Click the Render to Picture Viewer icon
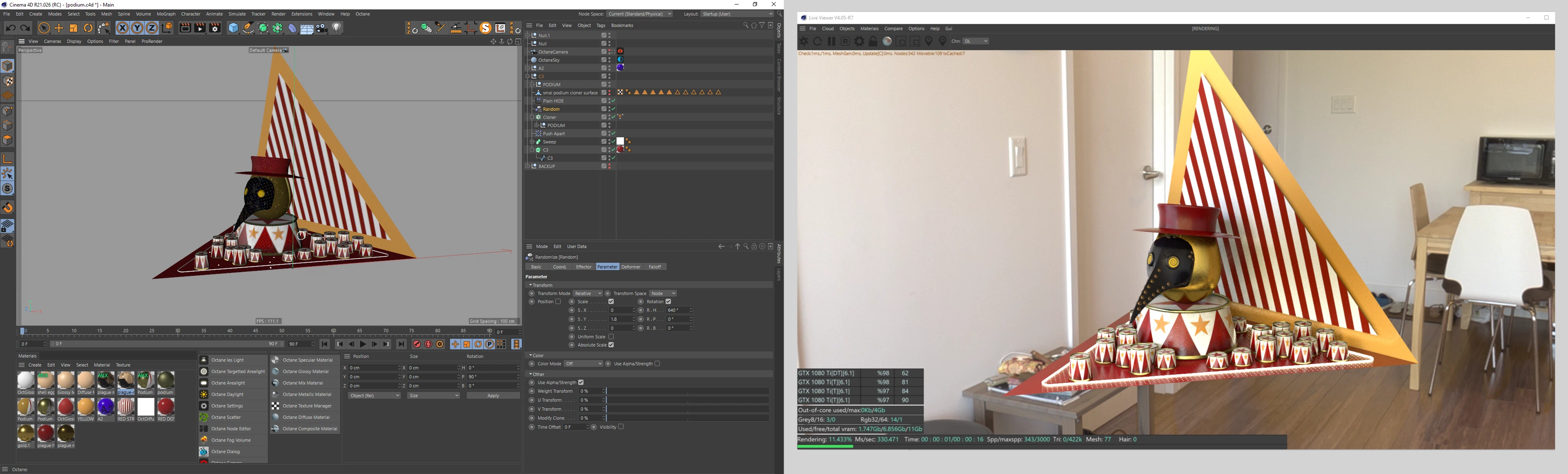 tap(200, 28)
